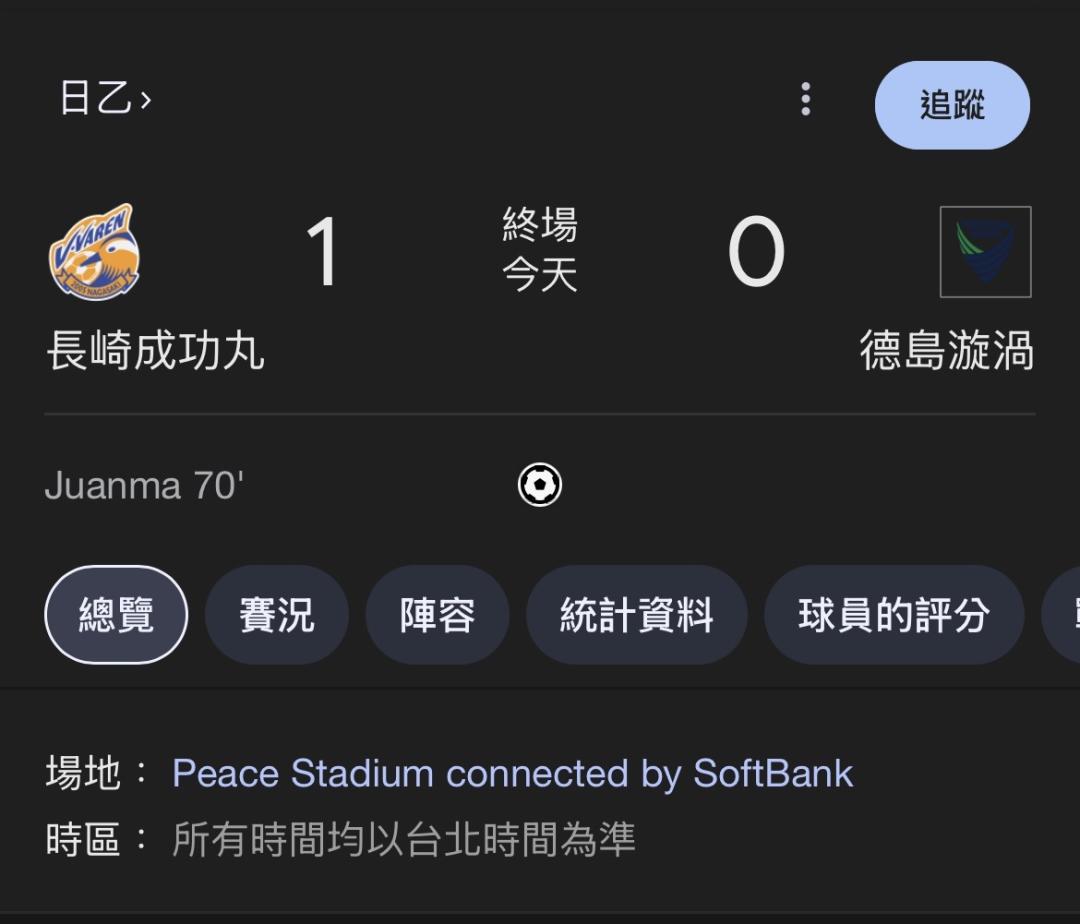Open the 統計資料 statistics tab
This screenshot has width=1080, height=924.
pos(636,615)
